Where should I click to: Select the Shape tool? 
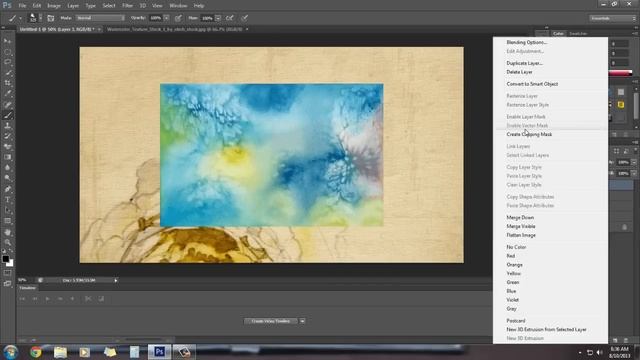click(x=7, y=221)
